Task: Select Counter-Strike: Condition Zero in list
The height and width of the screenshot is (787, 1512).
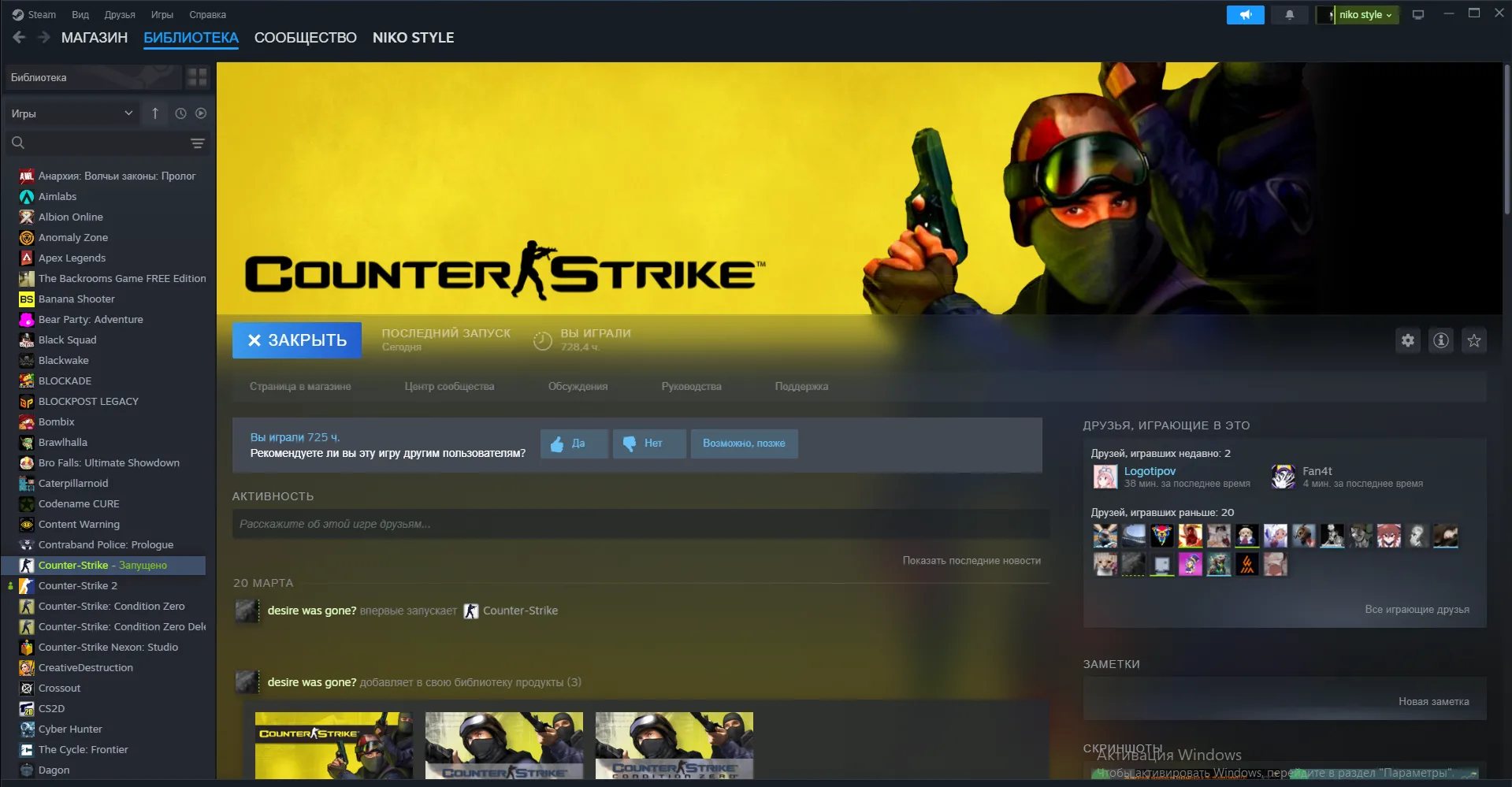Action: [x=112, y=607]
